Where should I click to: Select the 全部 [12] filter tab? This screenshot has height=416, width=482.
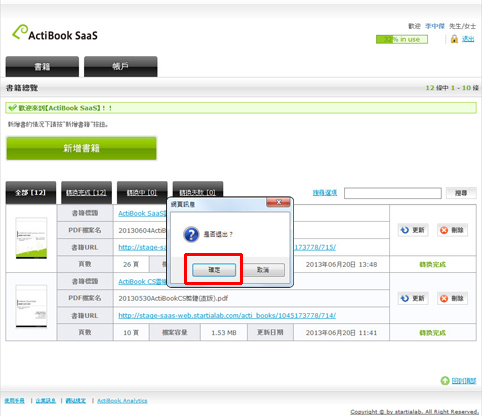[x=31, y=193]
